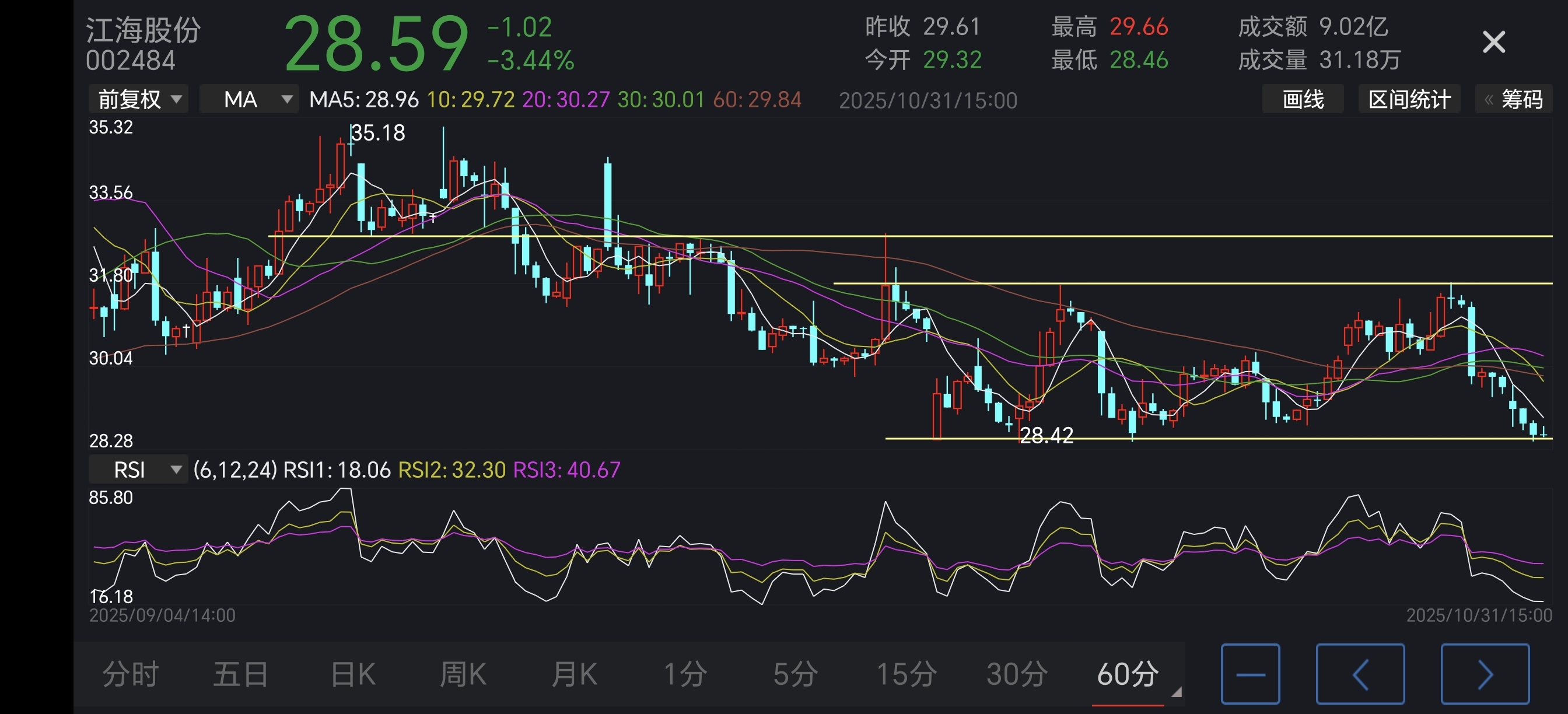Select the 30分 interval tab
The height and width of the screenshot is (714, 1568).
pos(1017,674)
